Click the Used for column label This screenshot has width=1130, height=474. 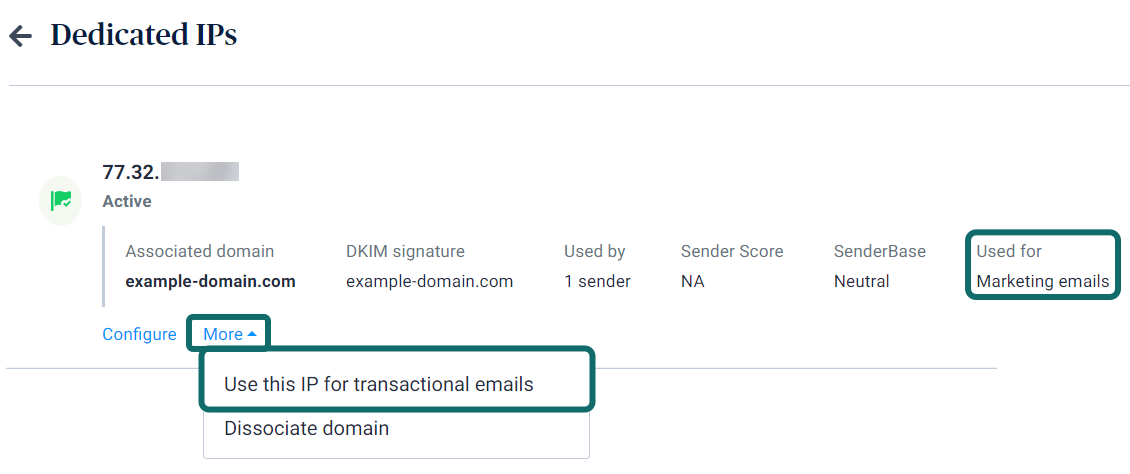[x=1009, y=251]
